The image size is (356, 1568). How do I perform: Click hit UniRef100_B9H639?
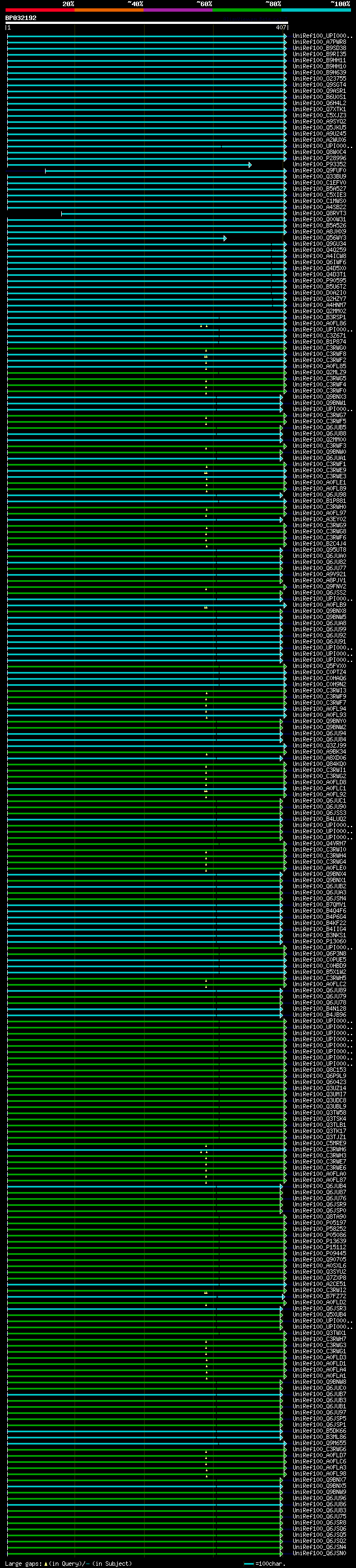click(x=319, y=72)
